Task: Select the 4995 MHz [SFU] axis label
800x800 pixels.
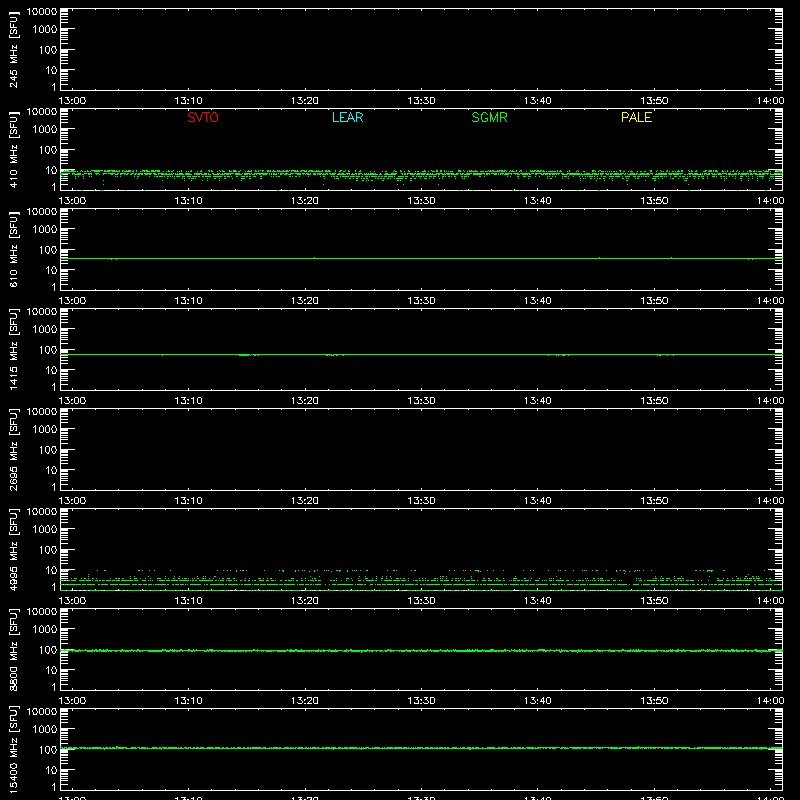Action: [x=13, y=549]
